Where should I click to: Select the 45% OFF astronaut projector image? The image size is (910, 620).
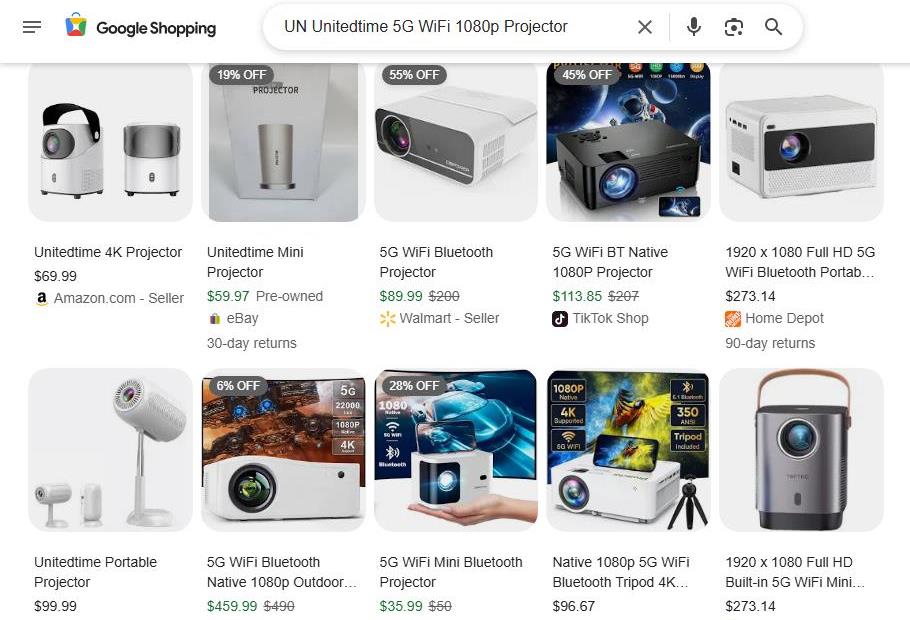[629, 142]
